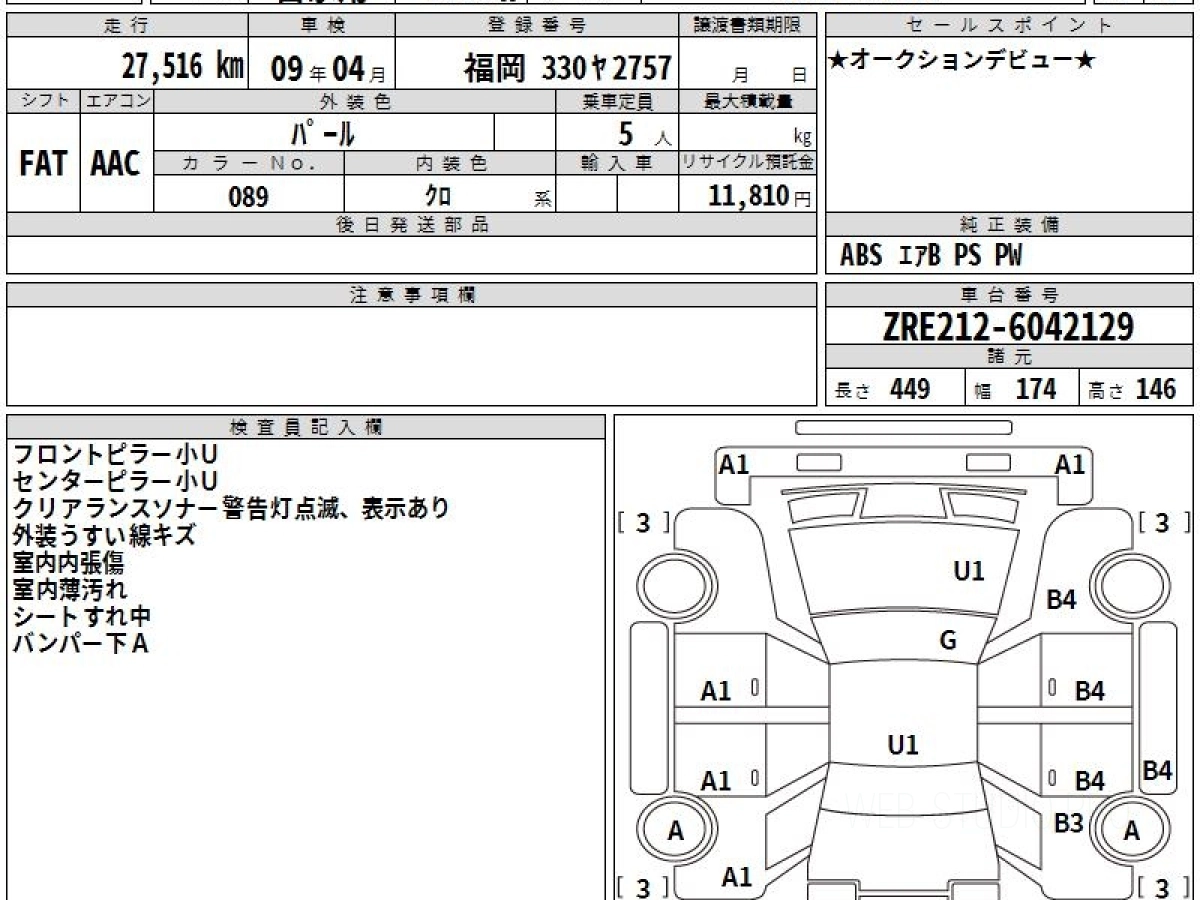Viewport: 1200px width, 900px height.
Task: Click the クリアランスソナー inspector note line
Action: (x=231, y=508)
